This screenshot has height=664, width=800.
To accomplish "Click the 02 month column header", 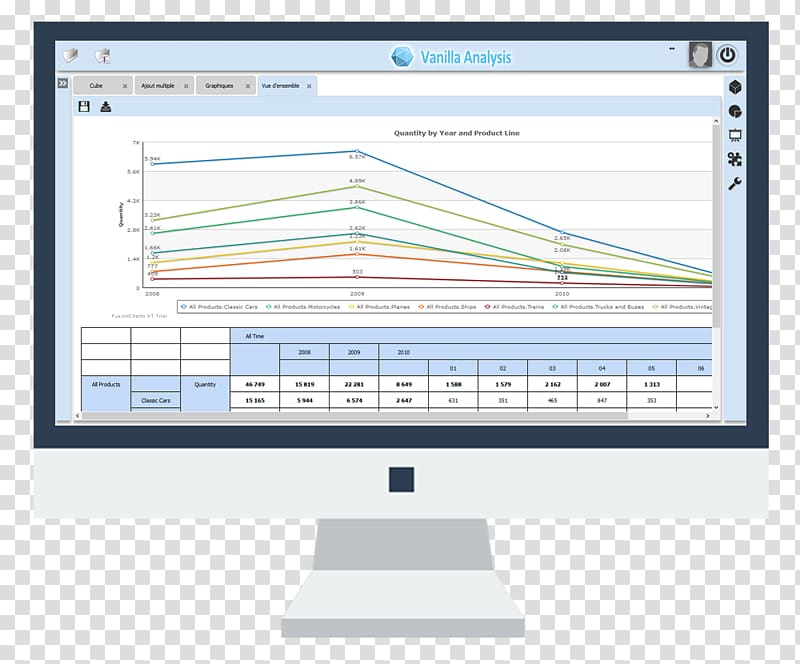I will pyautogui.click(x=503, y=368).
